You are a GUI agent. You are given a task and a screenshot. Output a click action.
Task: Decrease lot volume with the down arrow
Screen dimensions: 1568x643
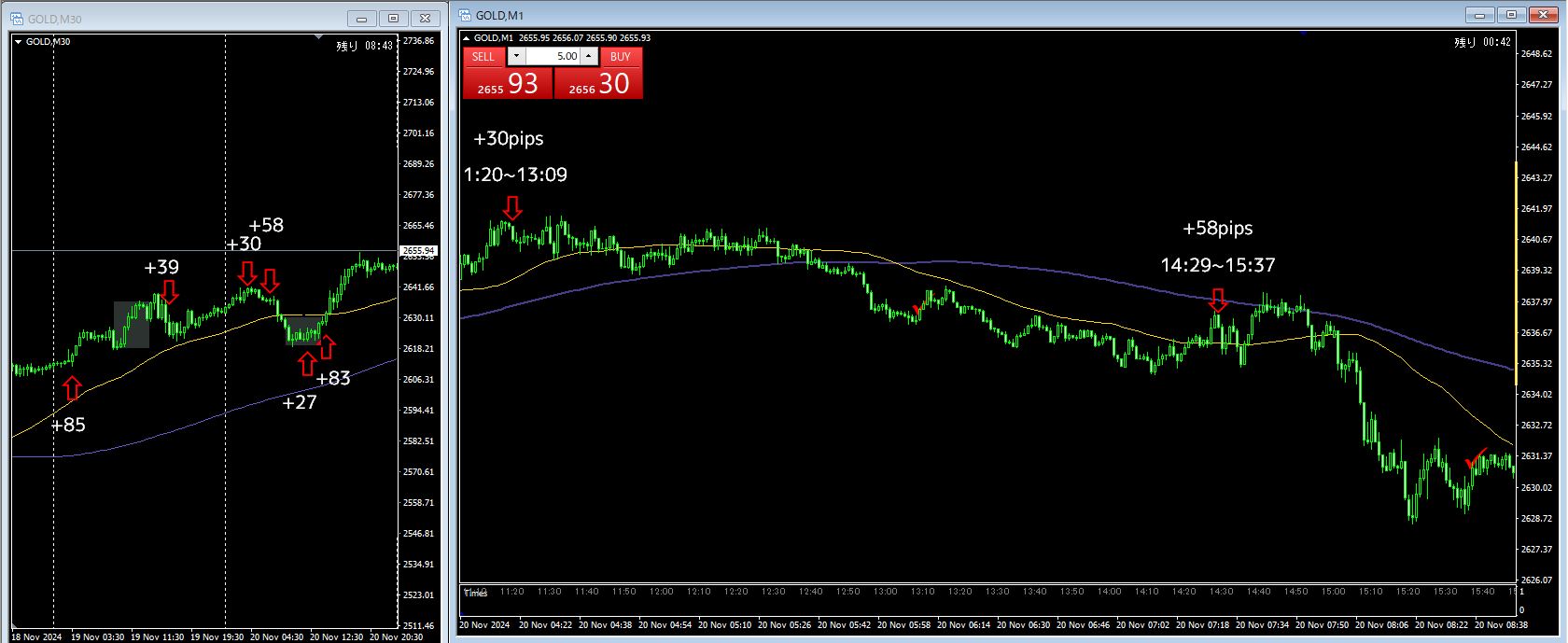[x=517, y=56]
